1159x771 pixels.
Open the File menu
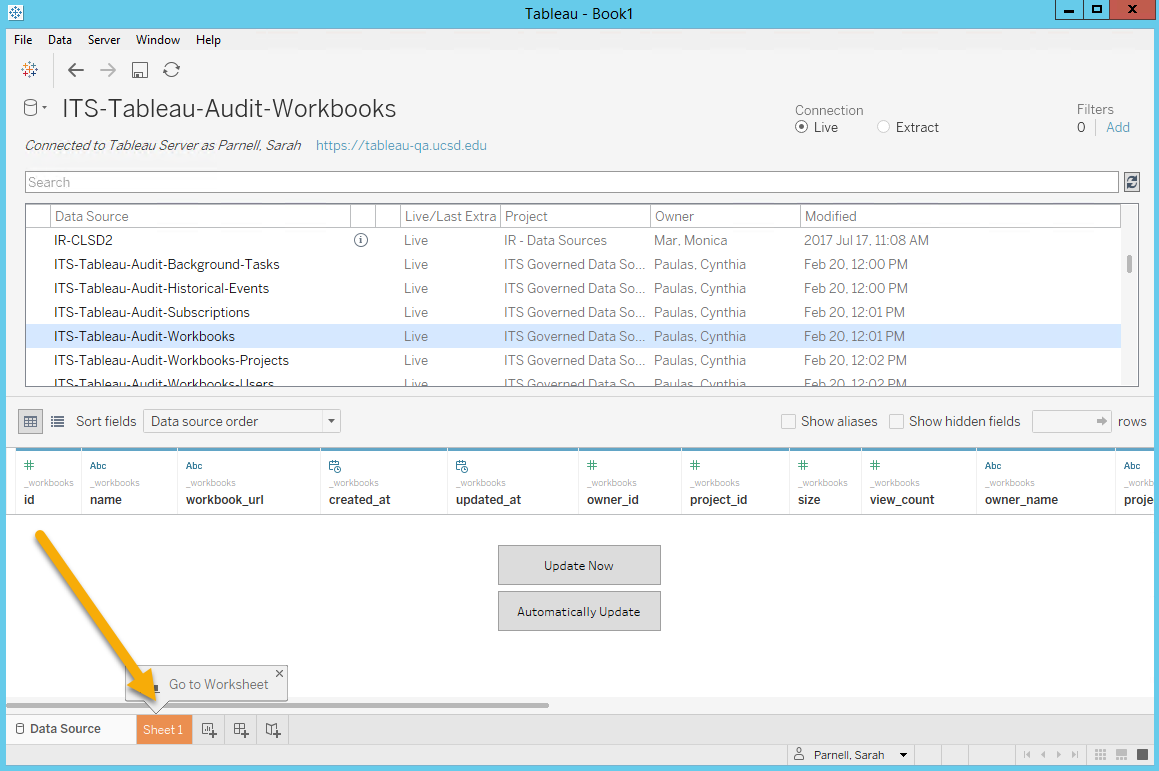coord(23,40)
